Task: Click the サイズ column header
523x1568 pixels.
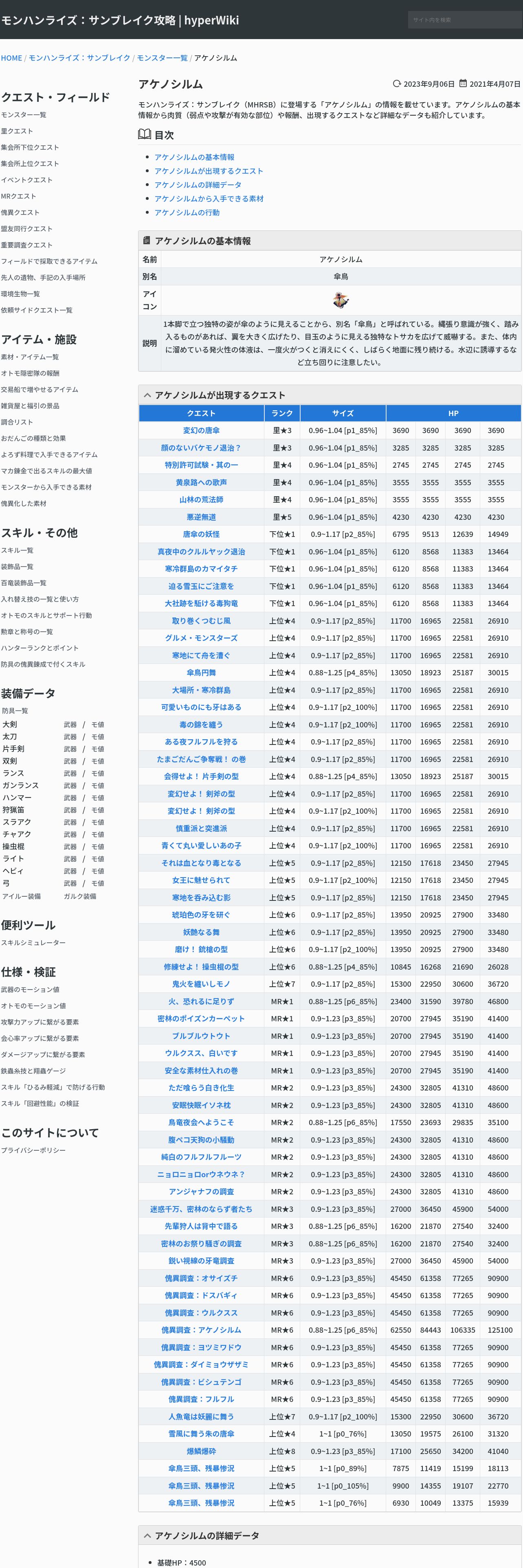Action: click(x=343, y=413)
